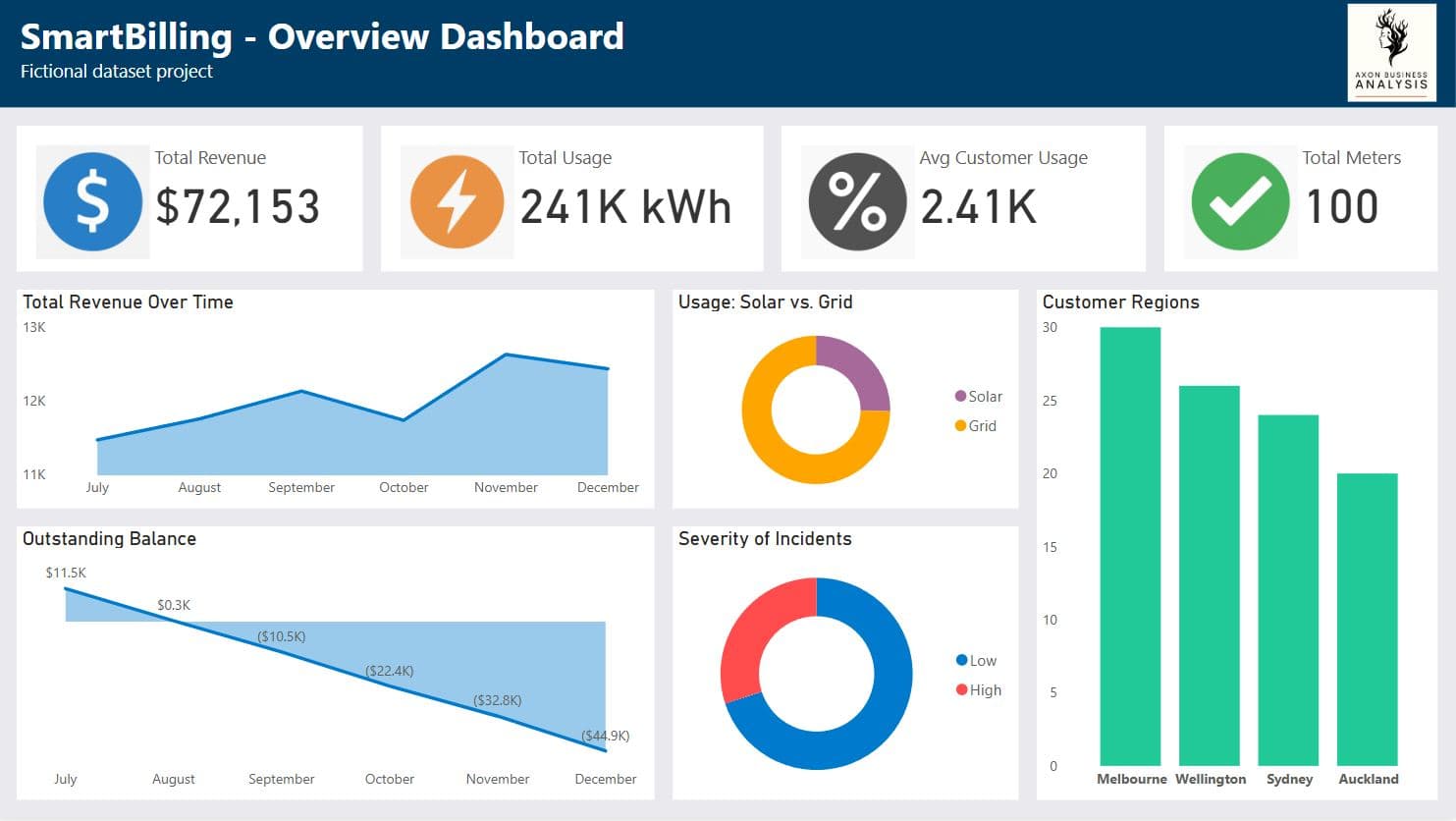
Task: Click the $0.3K August data label
Action: [174, 605]
